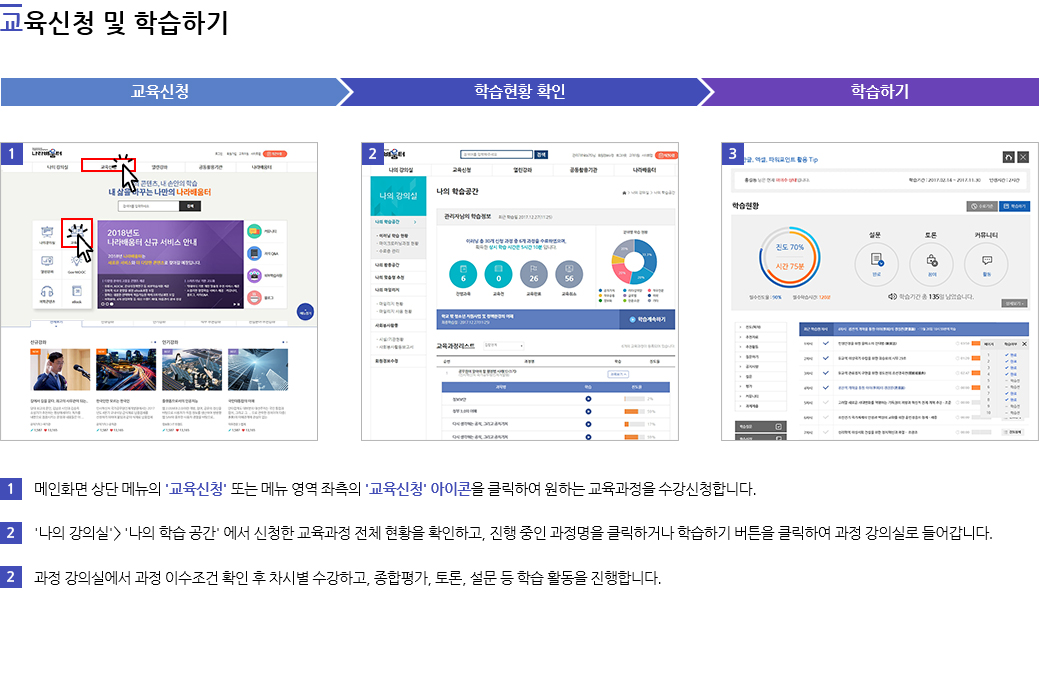
Task: Switch to the 나의 강의실 menu tab
Action: (x=400, y=169)
